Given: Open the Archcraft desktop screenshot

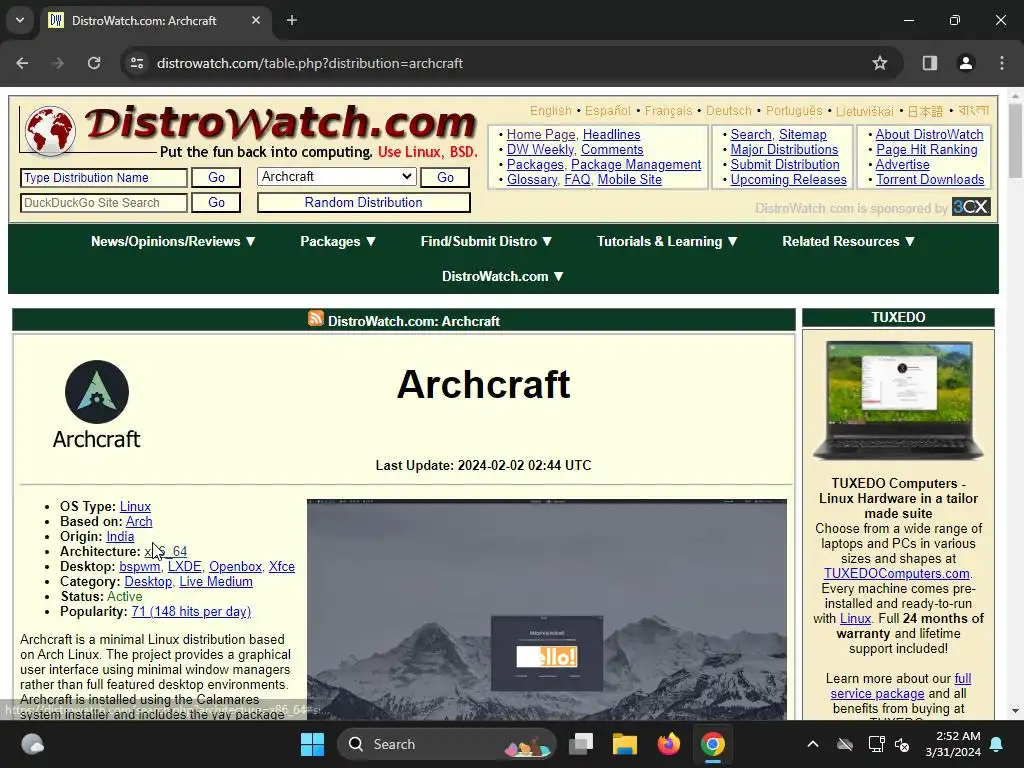Looking at the screenshot, I should (547, 609).
